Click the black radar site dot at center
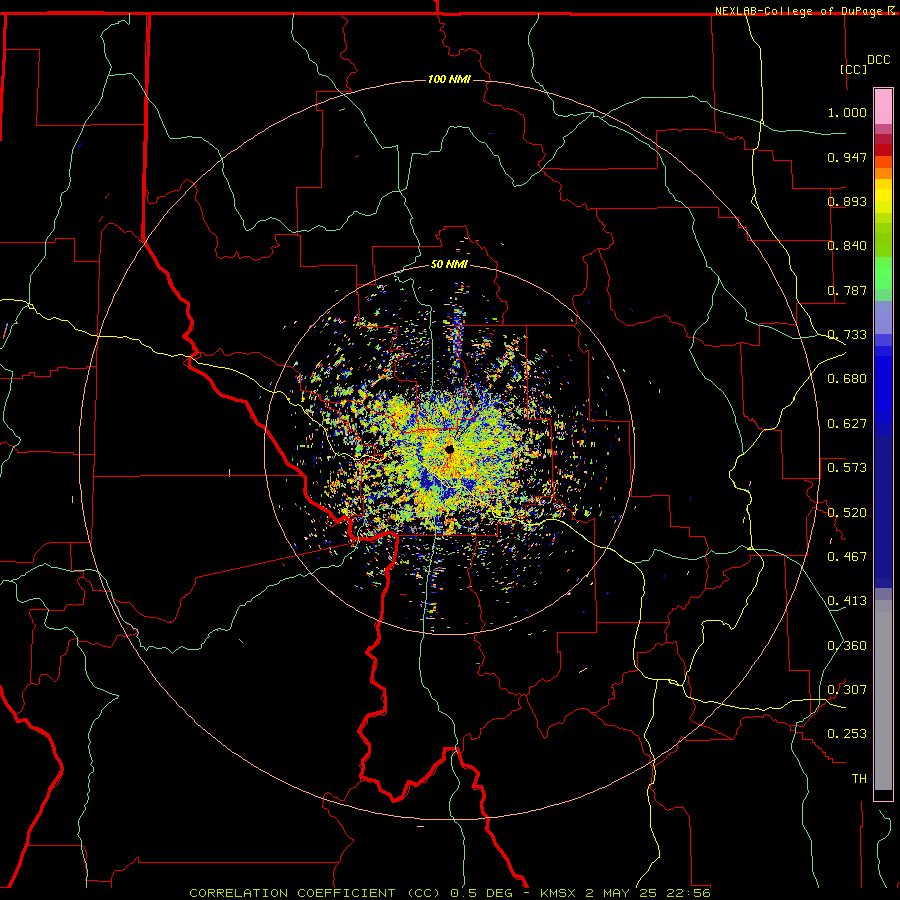The height and width of the screenshot is (900, 900). [x=450, y=450]
